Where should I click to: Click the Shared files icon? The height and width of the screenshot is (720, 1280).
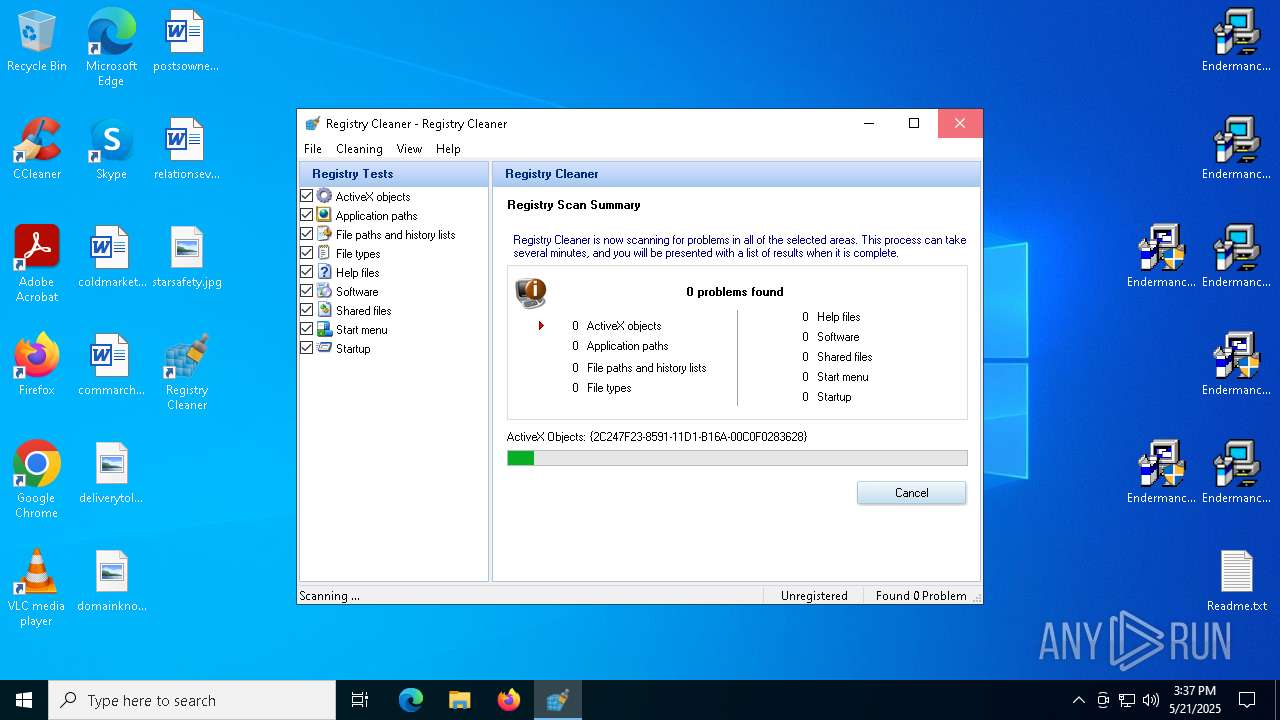point(324,310)
